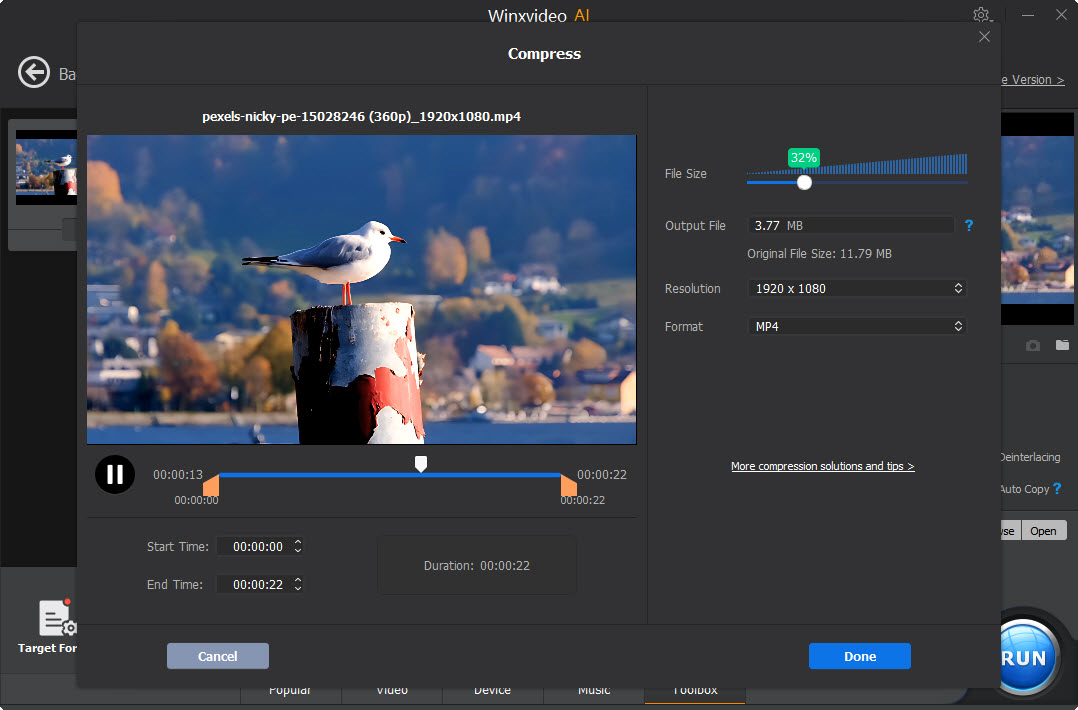The image size is (1078, 710).
Task: Open More compression solutions and tips link
Action: pyautogui.click(x=822, y=466)
